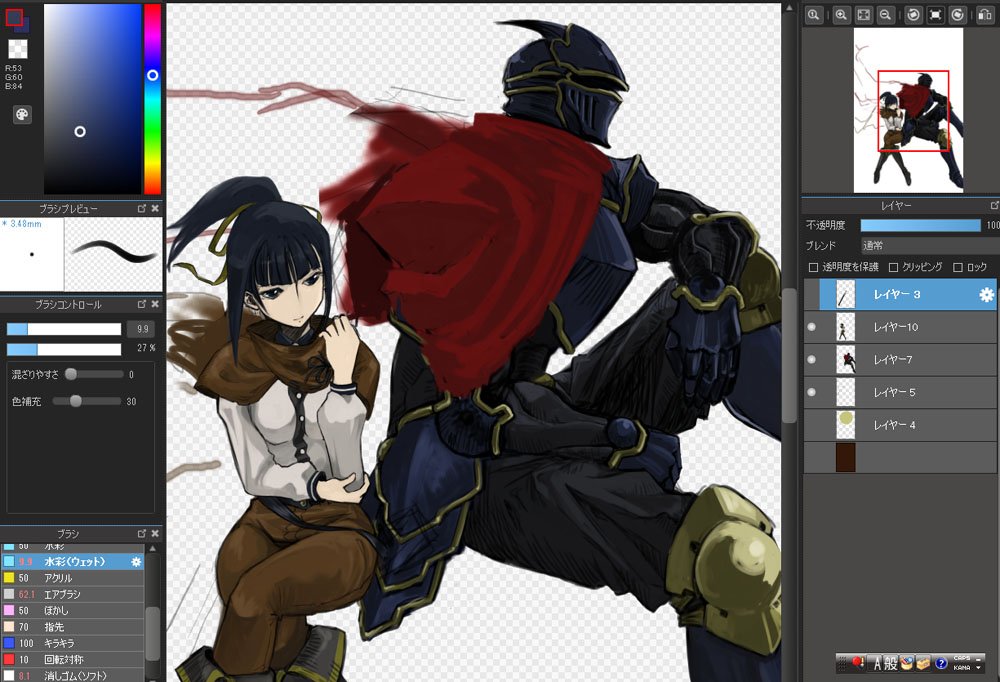Click the brush size slider bar
This screenshot has height=682, width=1000.
point(64,329)
